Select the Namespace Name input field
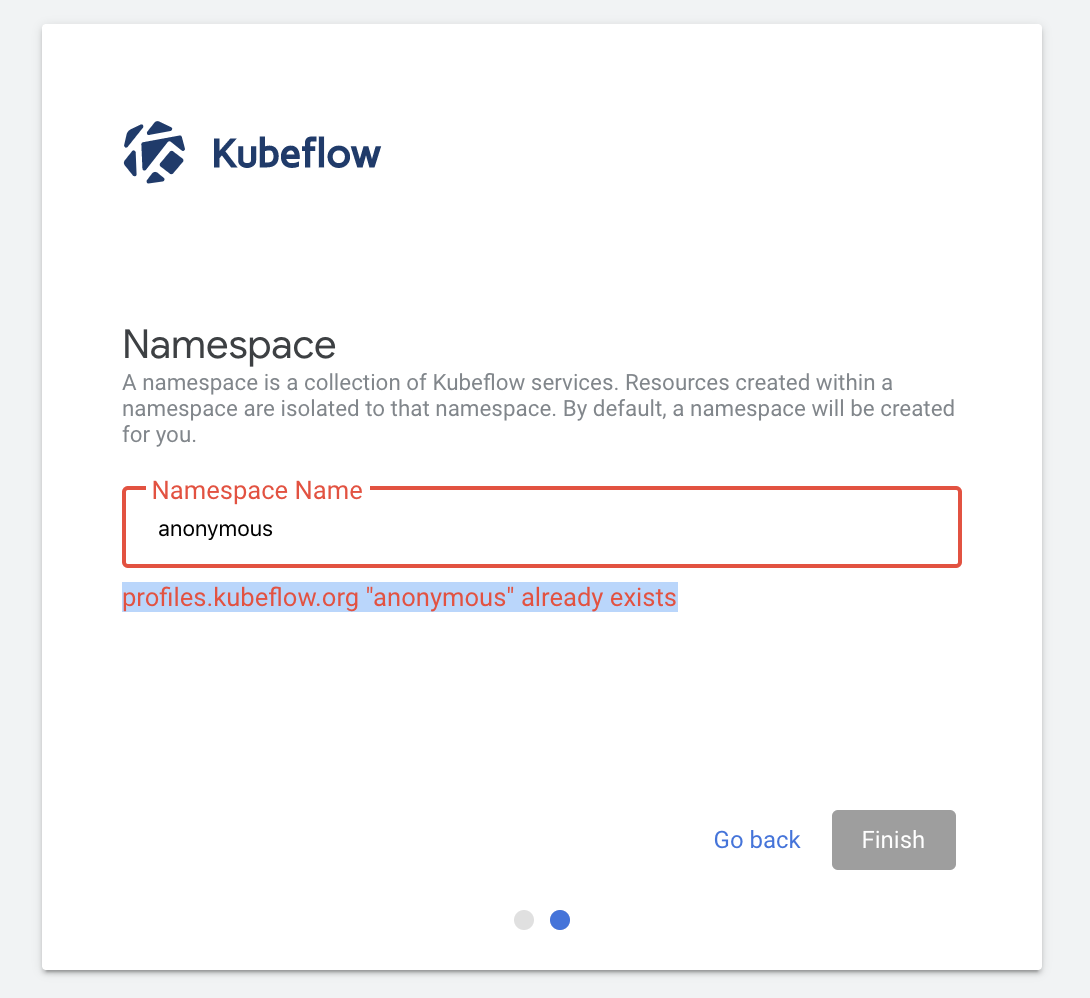Screen dimensions: 1090x998 [x=540, y=528]
